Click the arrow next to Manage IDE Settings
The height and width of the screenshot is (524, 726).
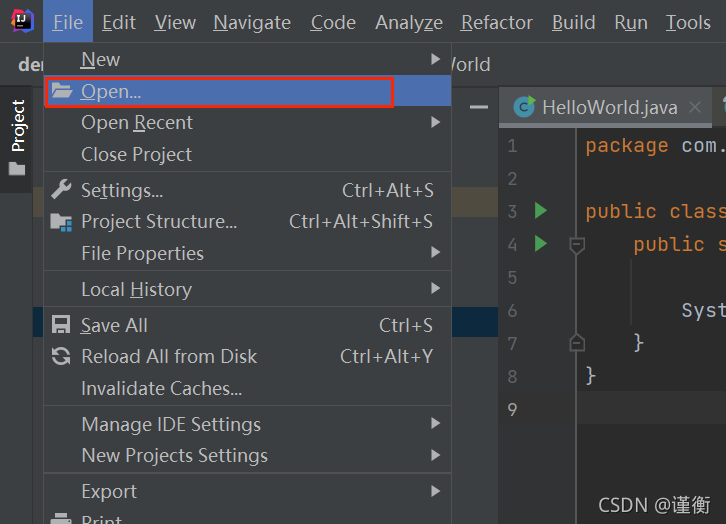(435, 423)
